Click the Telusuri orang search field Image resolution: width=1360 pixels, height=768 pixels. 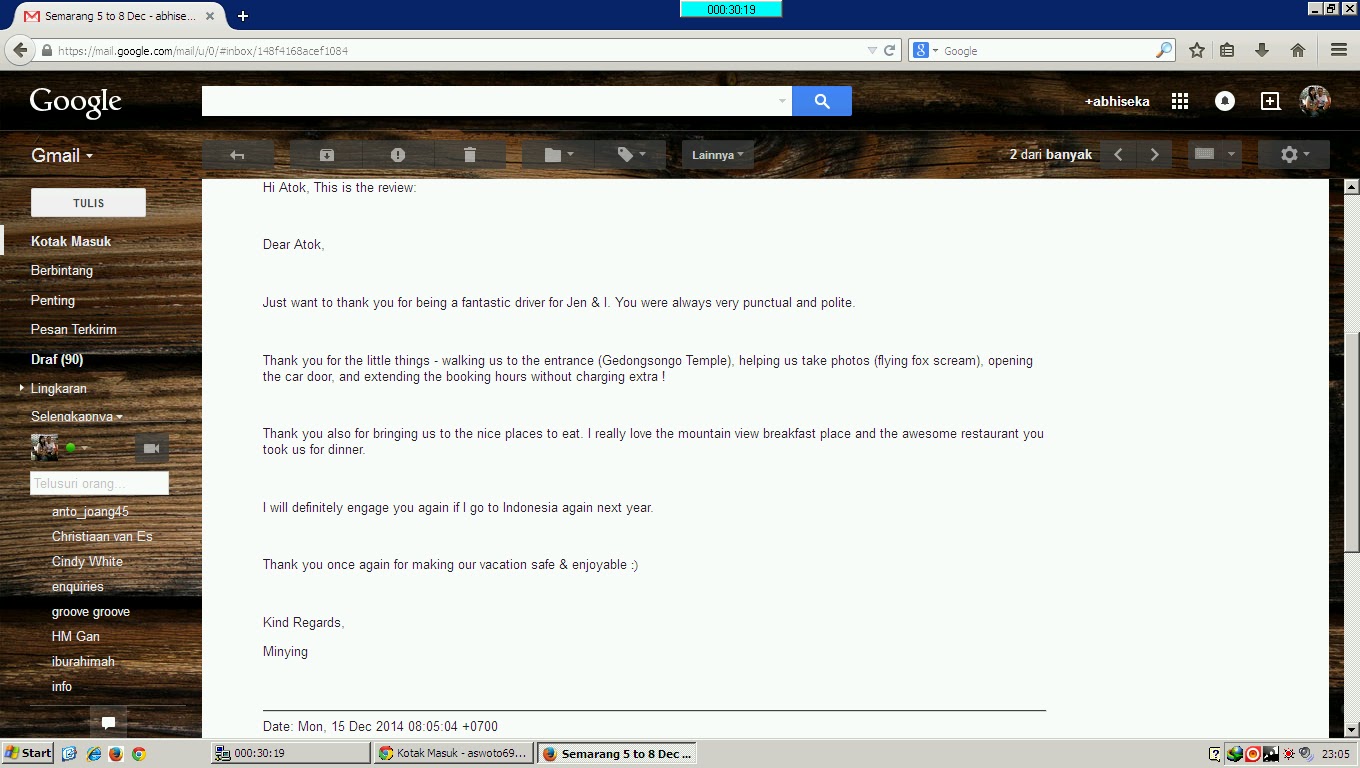(100, 483)
